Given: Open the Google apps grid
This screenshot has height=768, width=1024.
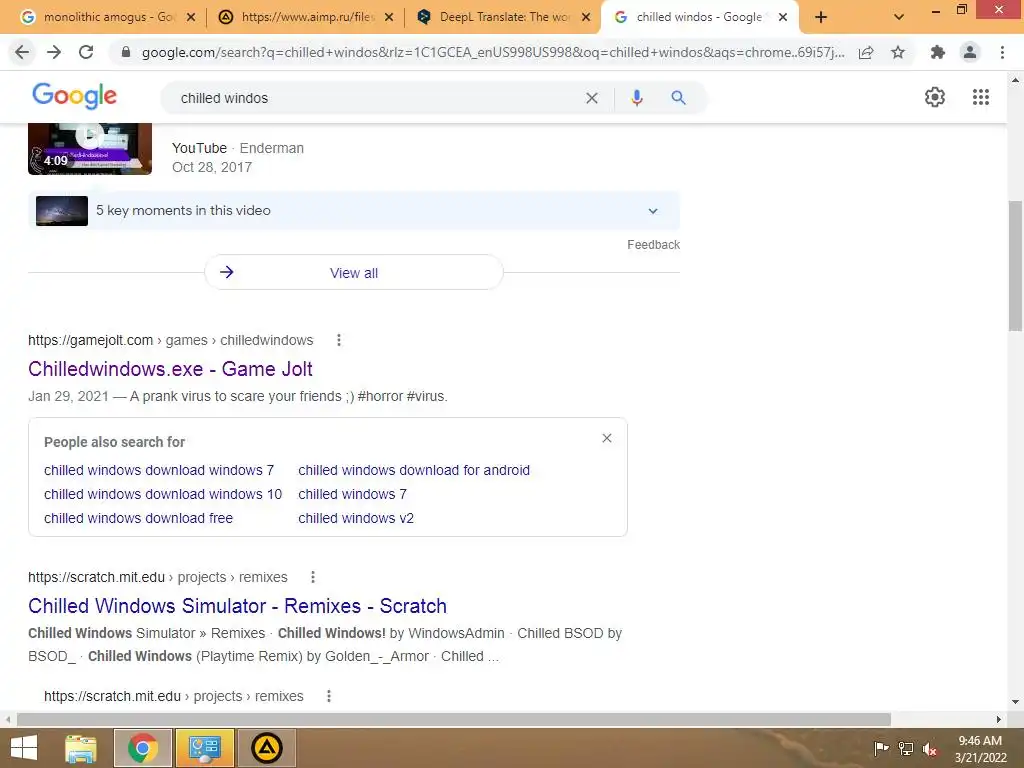Looking at the screenshot, I should point(981,97).
